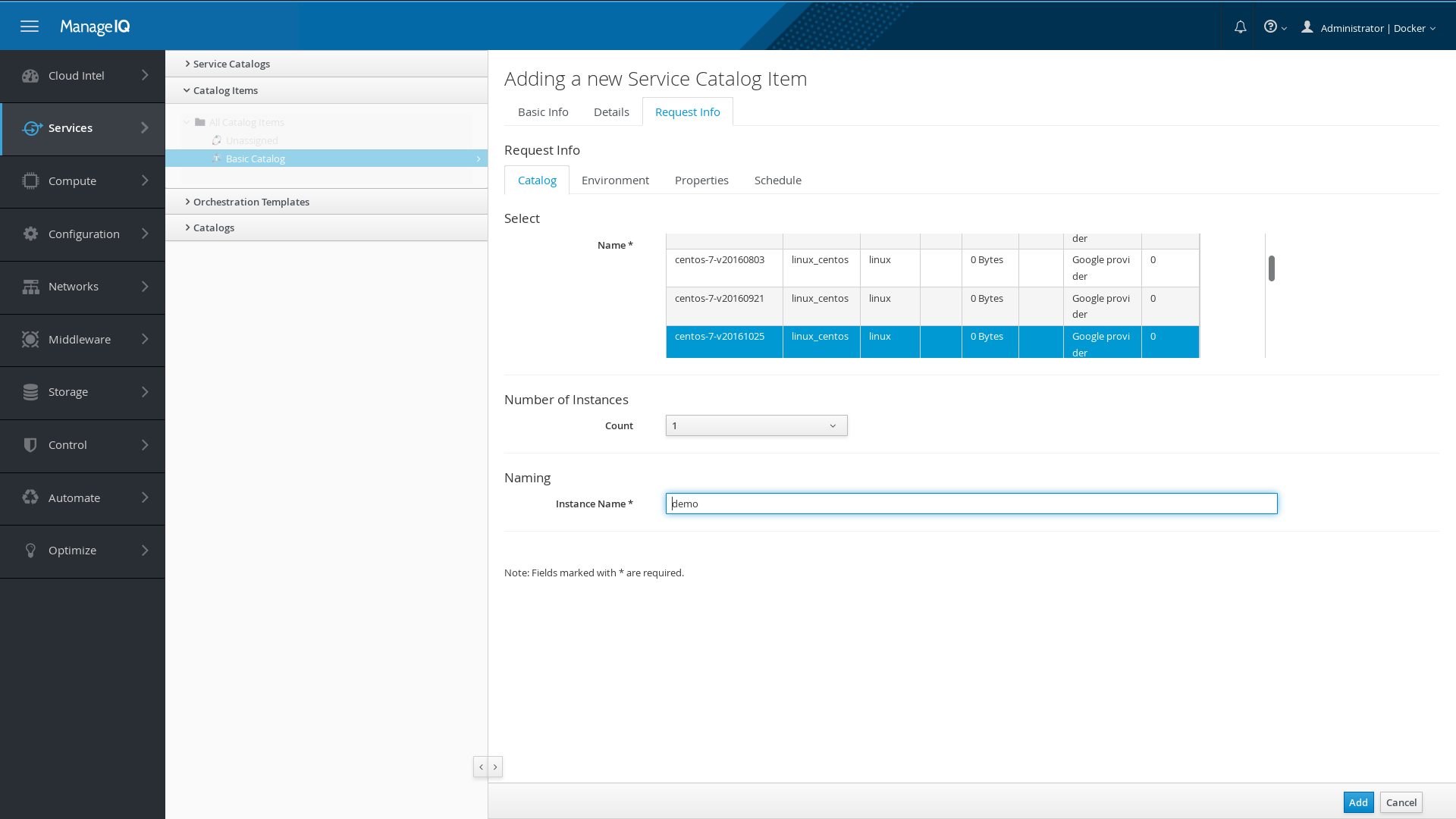Collapse panel with left arrow button
The image size is (1456, 819).
click(481, 767)
